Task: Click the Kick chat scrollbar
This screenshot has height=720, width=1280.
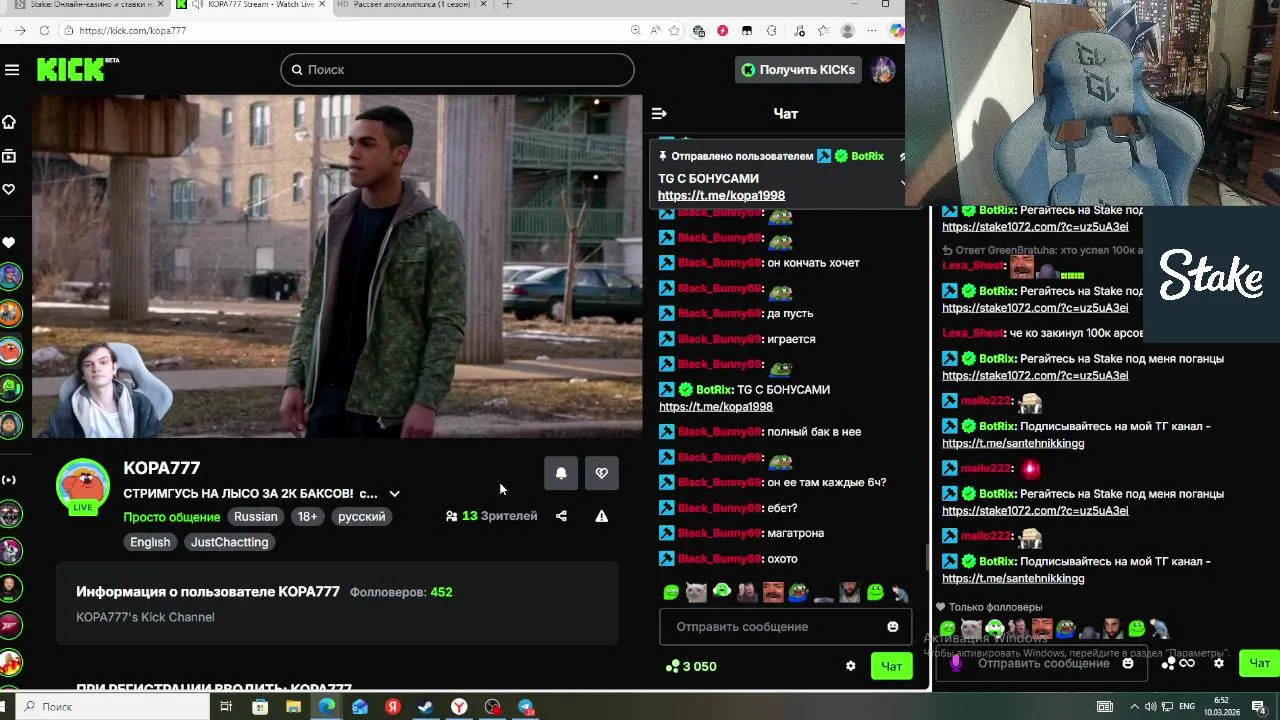Action: coord(927,558)
